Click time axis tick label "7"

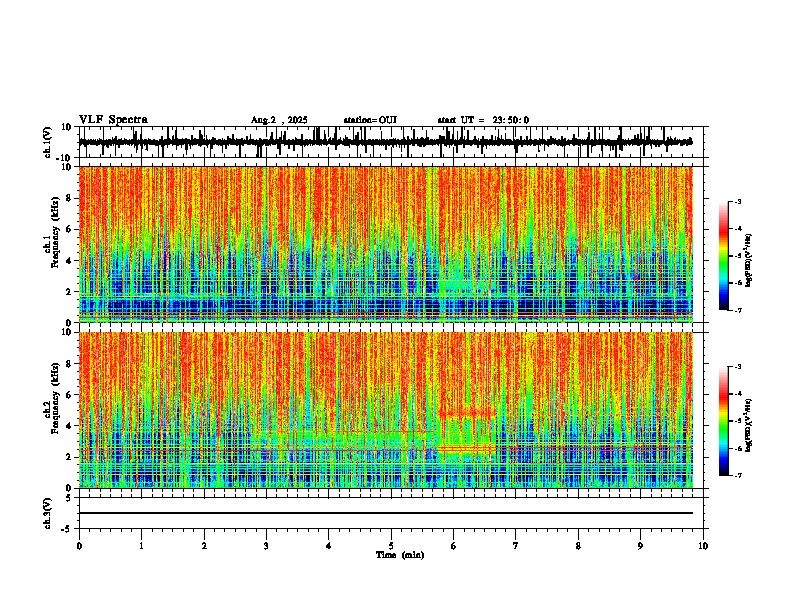click(x=516, y=546)
